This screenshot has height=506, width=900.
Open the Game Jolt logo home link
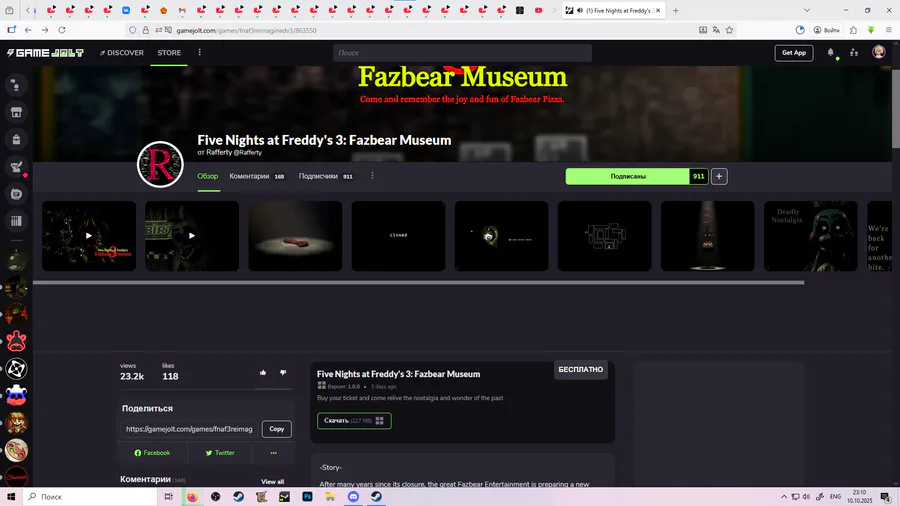(45, 53)
